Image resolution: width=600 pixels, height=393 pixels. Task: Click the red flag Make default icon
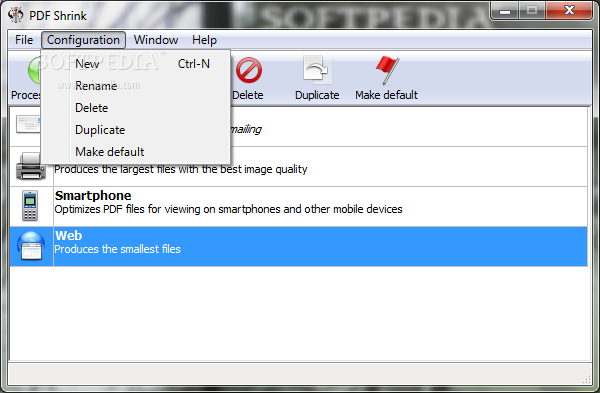tap(387, 70)
